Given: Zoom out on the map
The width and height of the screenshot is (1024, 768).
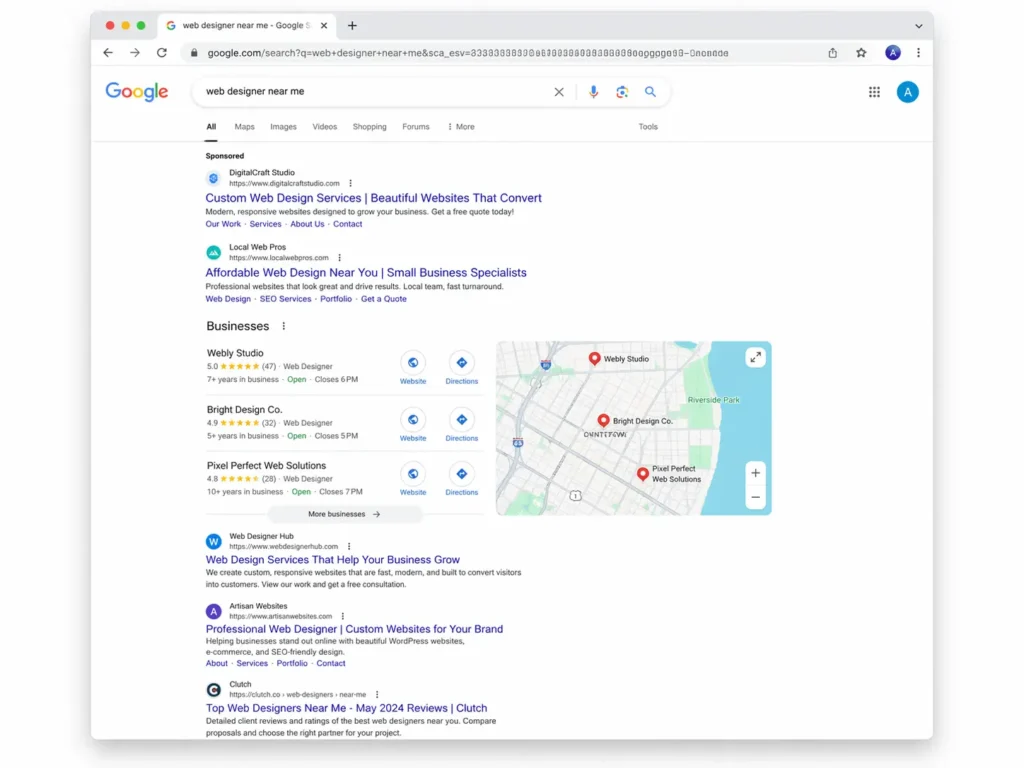Looking at the screenshot, I should [756, 497].
